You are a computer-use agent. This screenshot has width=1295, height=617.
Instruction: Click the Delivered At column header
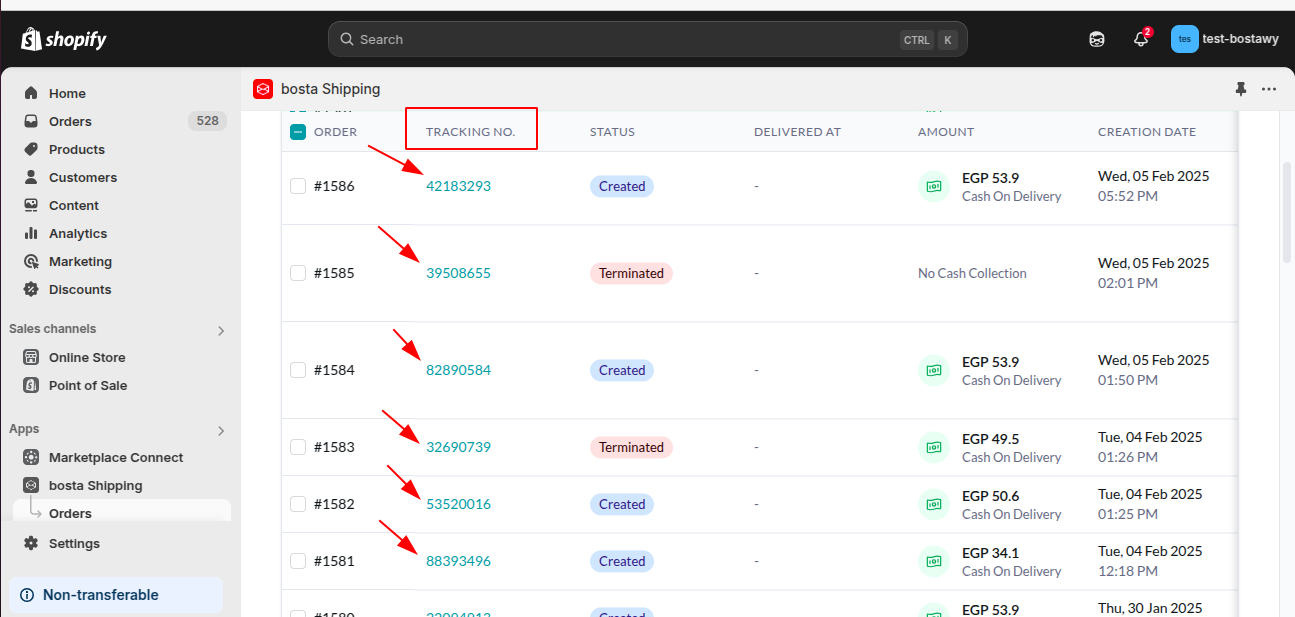(x=797, y=131)
